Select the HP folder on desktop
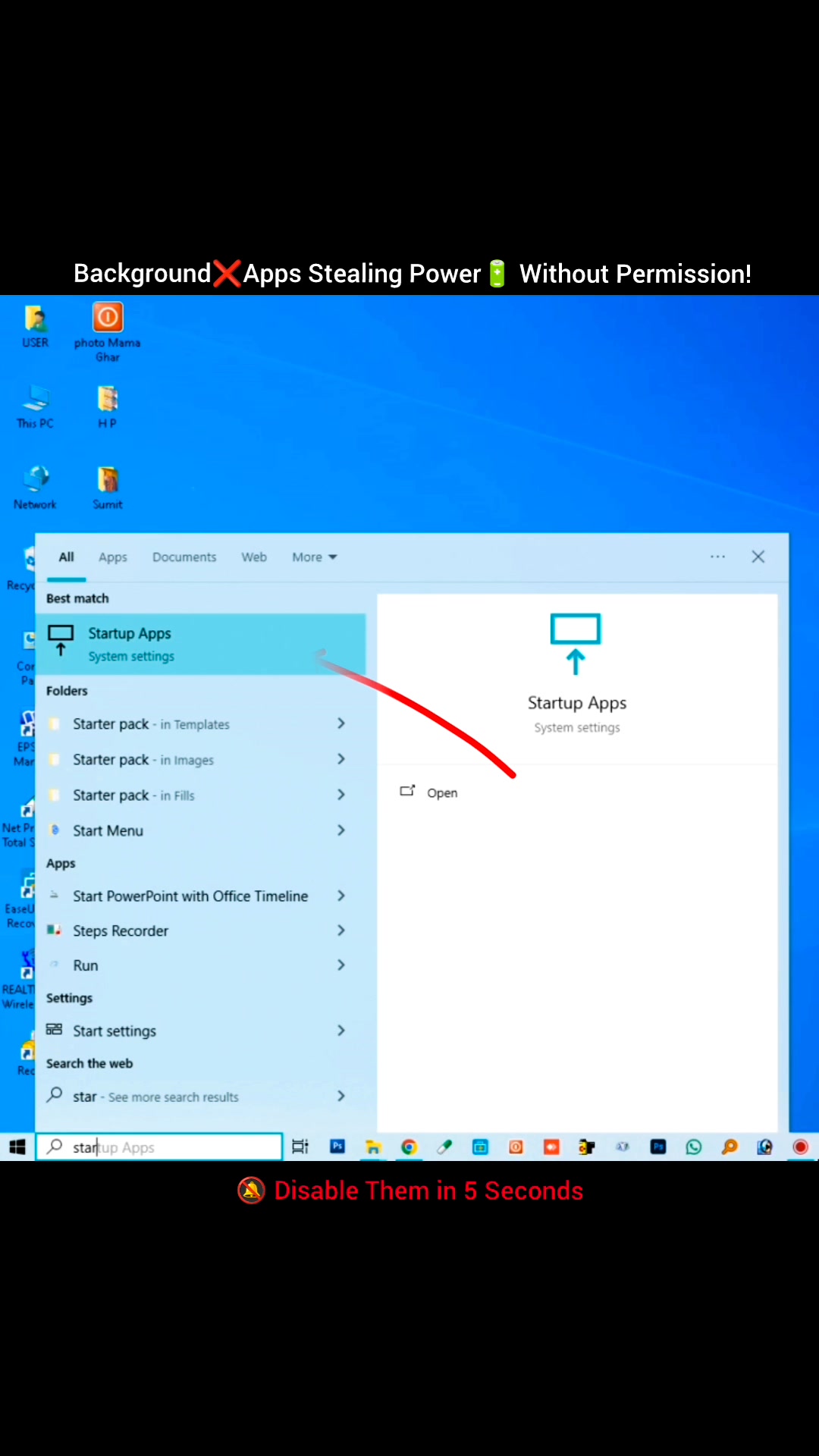This screenshot has width=819, height=1456. point(108,407)
